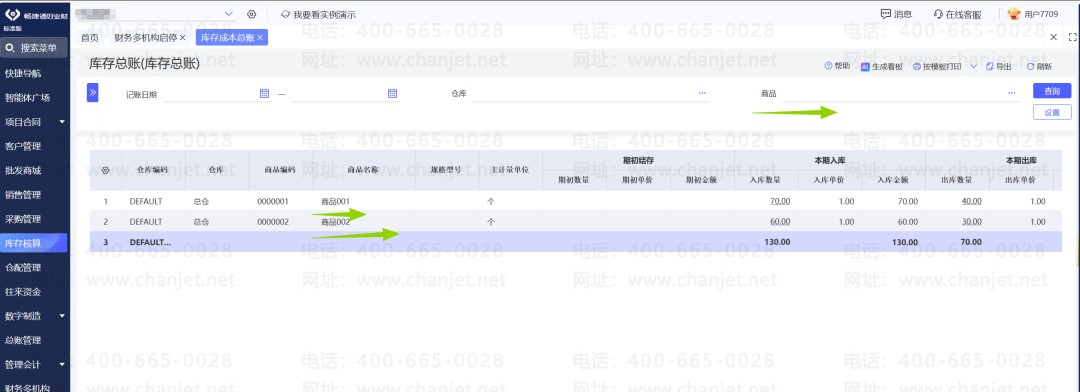
Task: Click the 仓库编码 column header
Action: click(x=152, y=169)
